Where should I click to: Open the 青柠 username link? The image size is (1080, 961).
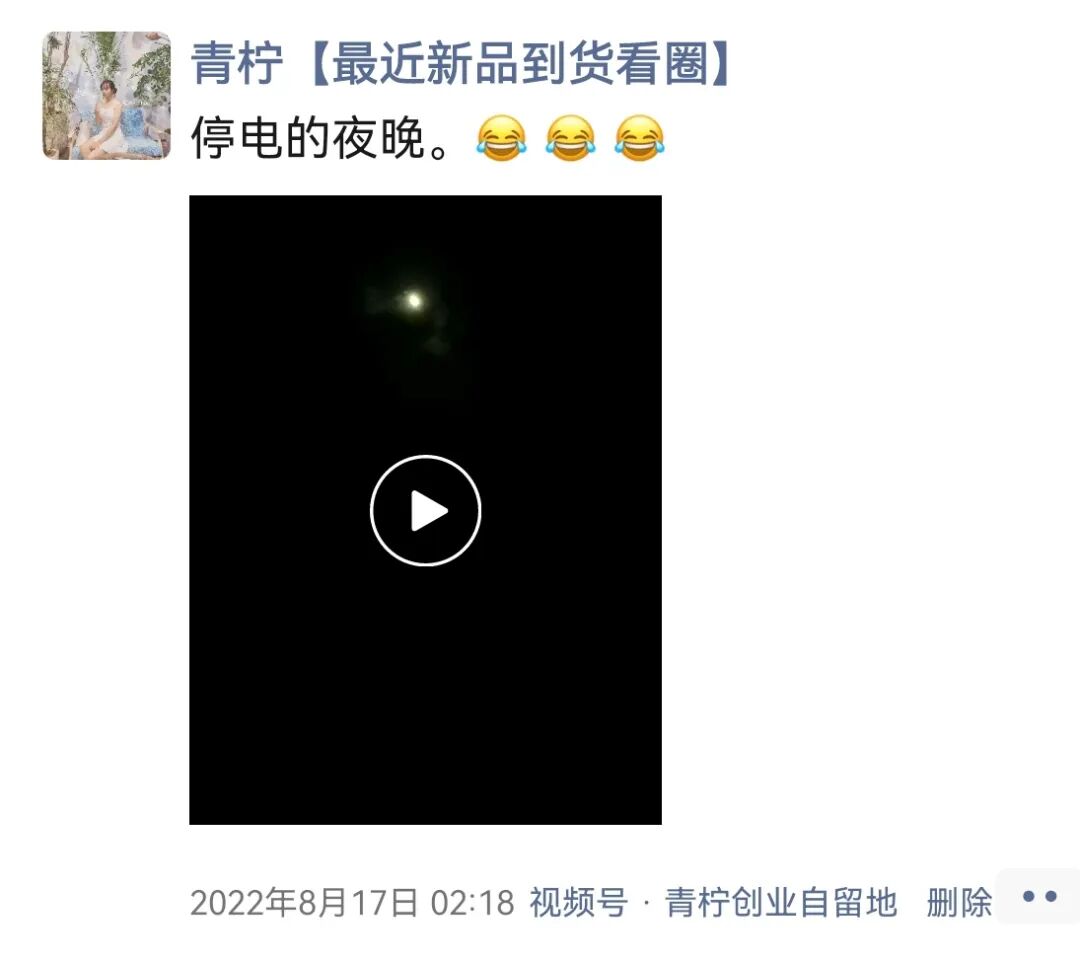click(x=238, y=63)
